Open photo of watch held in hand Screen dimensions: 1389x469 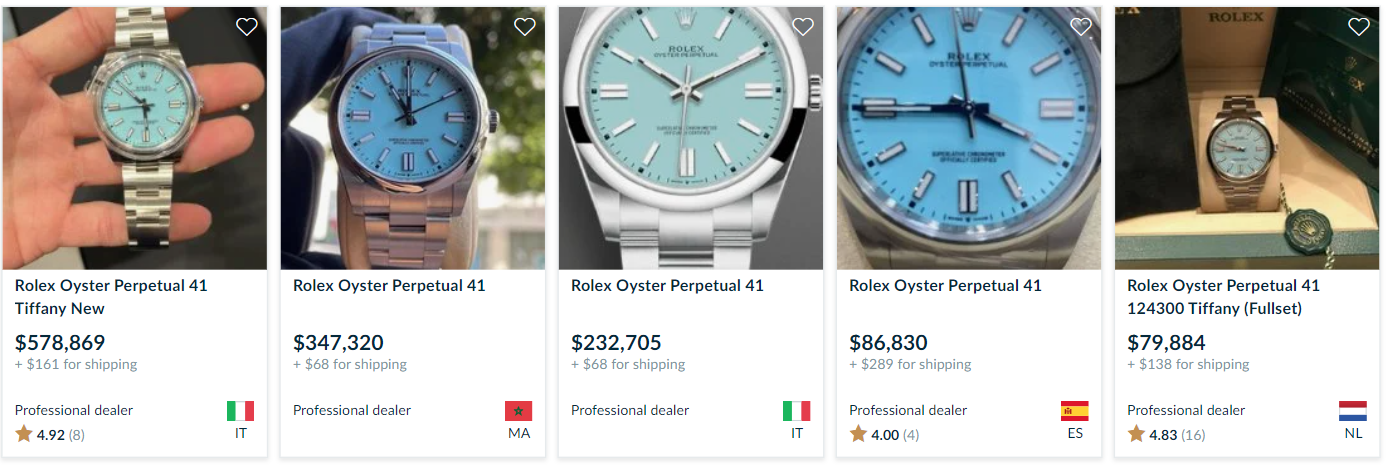pos(135,138)
